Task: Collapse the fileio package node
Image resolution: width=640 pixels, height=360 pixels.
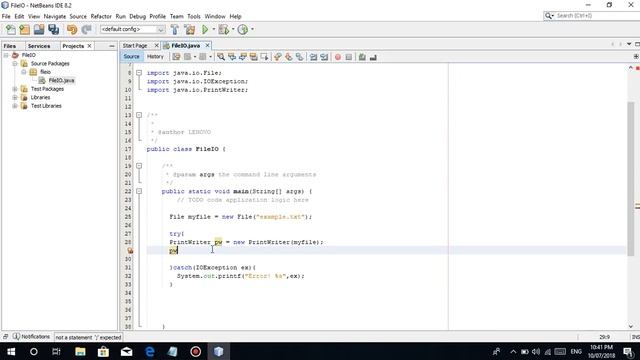Action: (x=24, y=72)
